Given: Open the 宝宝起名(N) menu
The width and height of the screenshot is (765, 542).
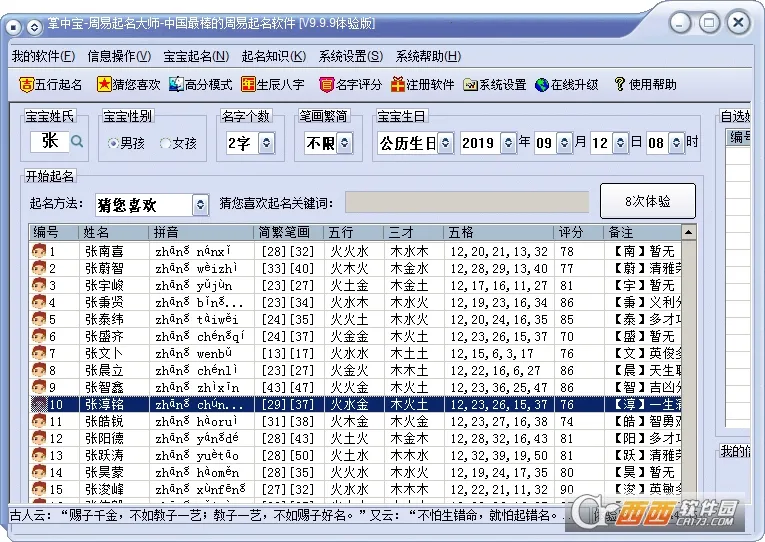Looking at the screenshot, I should [x=196, y=56].
